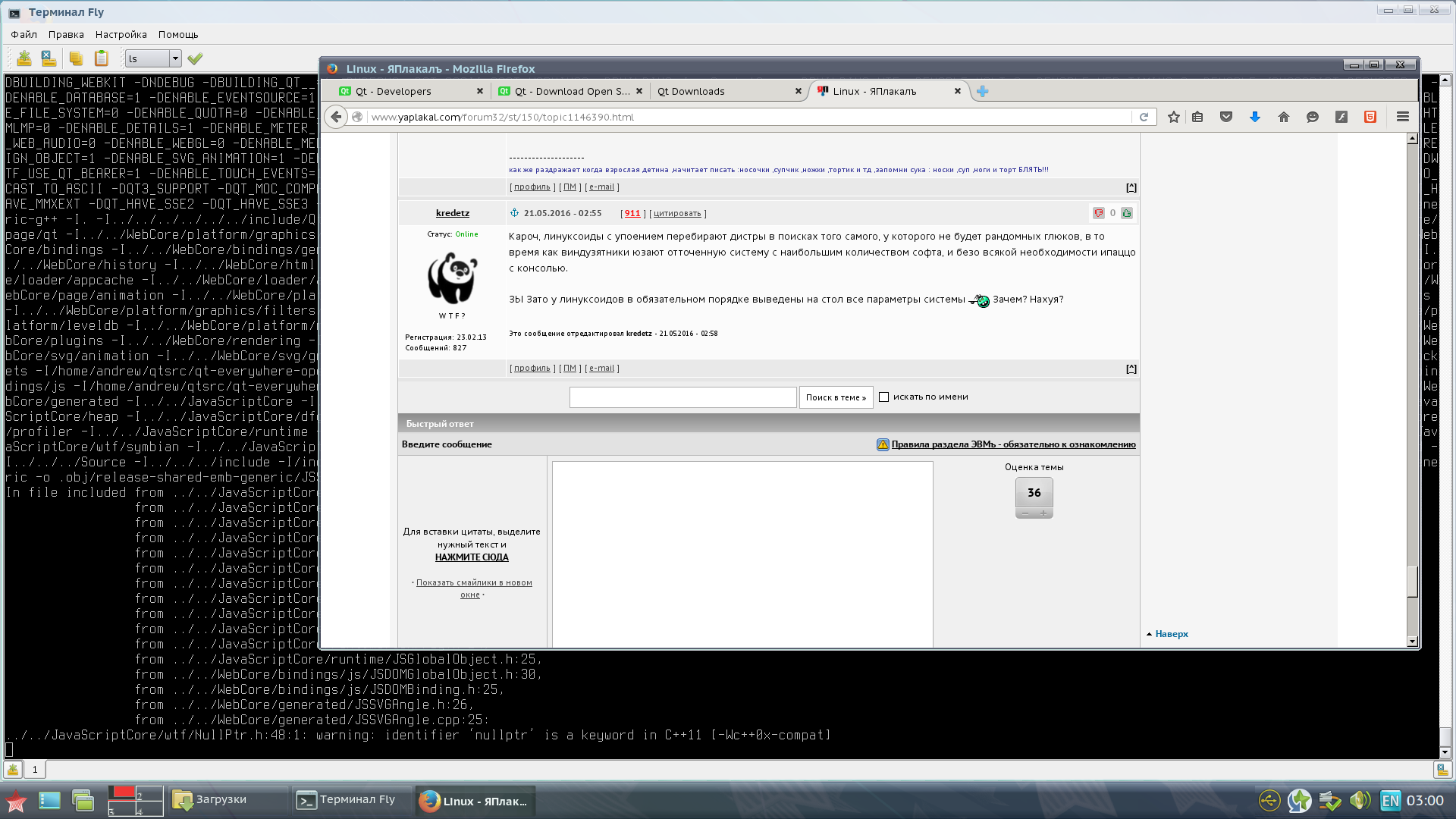Select terminal session tab '1'
The height and width of the screenshot is (819, 1456).
(x=35, y=770)
